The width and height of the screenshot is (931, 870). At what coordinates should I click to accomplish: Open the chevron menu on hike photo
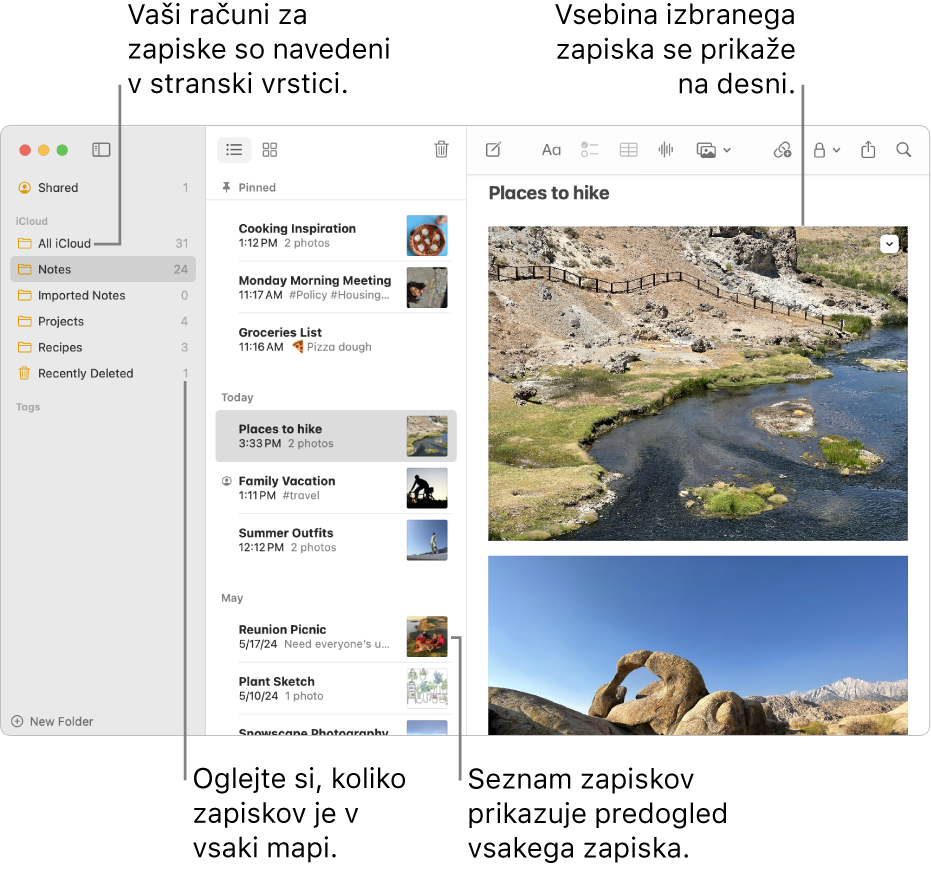tap(890, 244)
